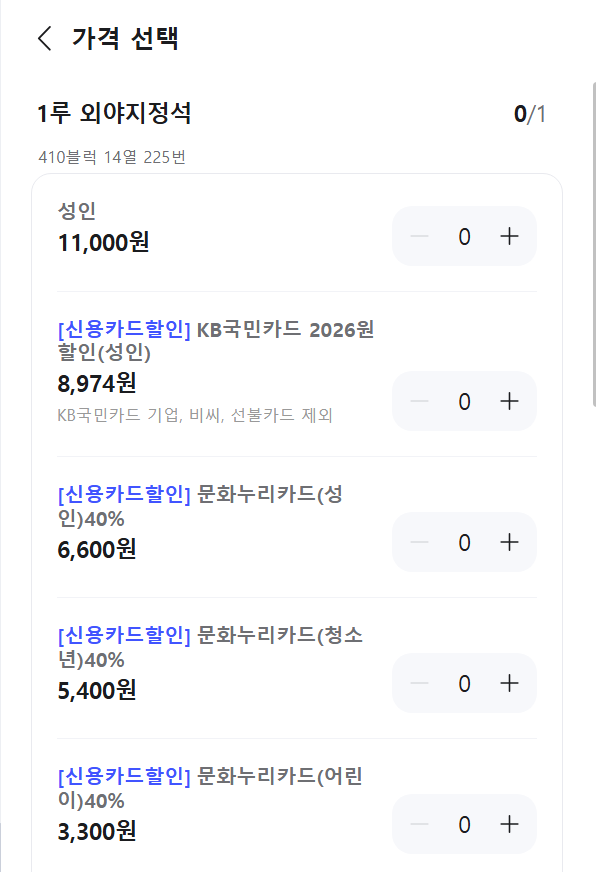Add one 문화누리카드(어린이)40% ticket

509,824
